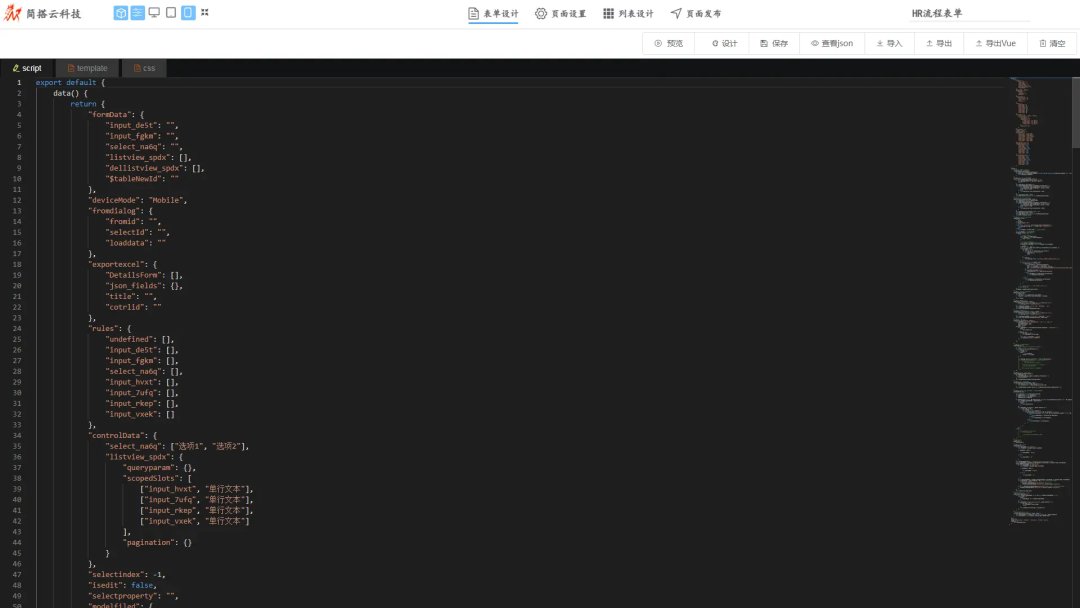Click the "pagination" key text
The image size is (1080, 608).
[x=148, y=543]
